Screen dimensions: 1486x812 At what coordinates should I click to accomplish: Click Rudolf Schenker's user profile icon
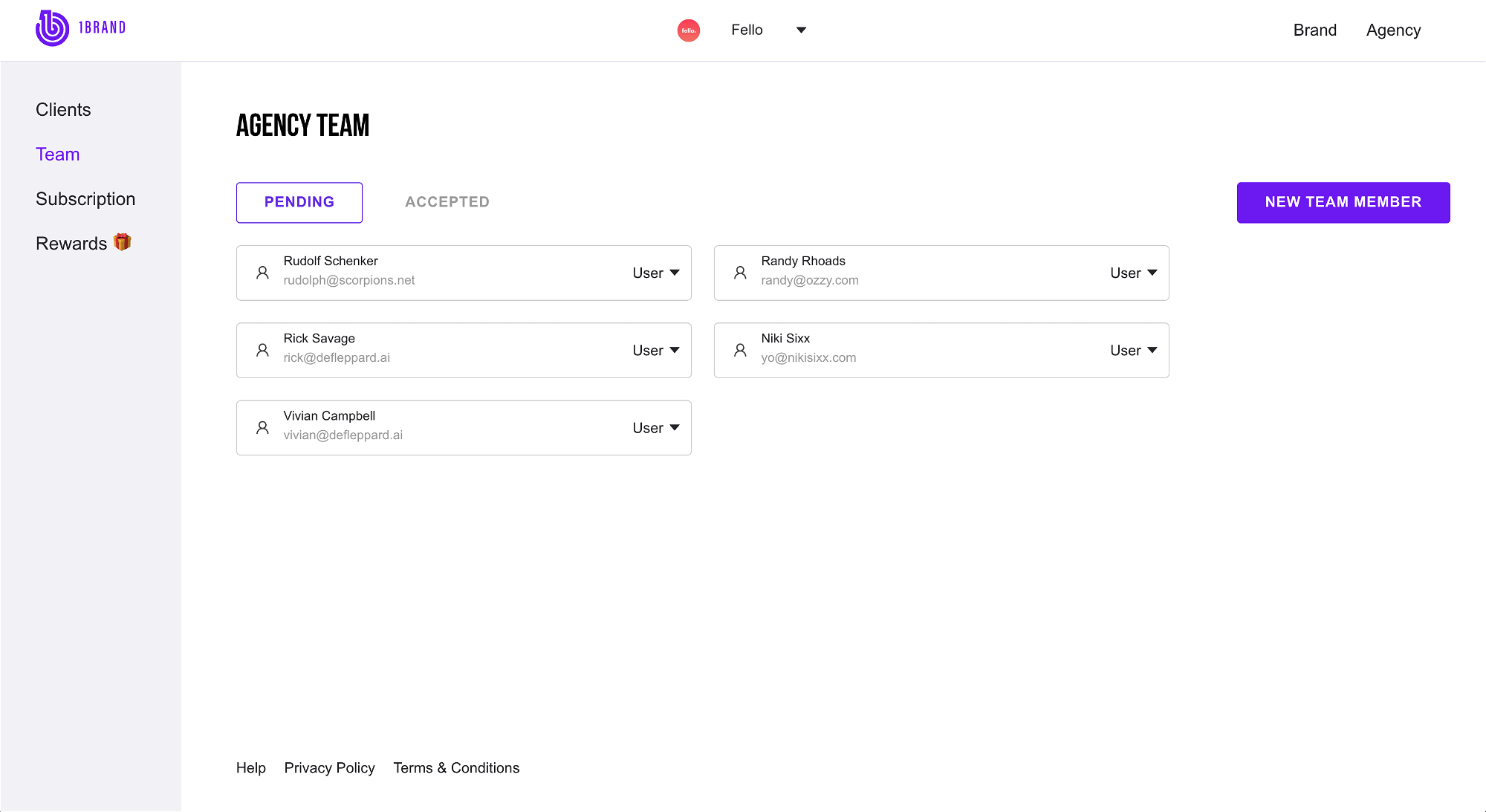[262, 273]
